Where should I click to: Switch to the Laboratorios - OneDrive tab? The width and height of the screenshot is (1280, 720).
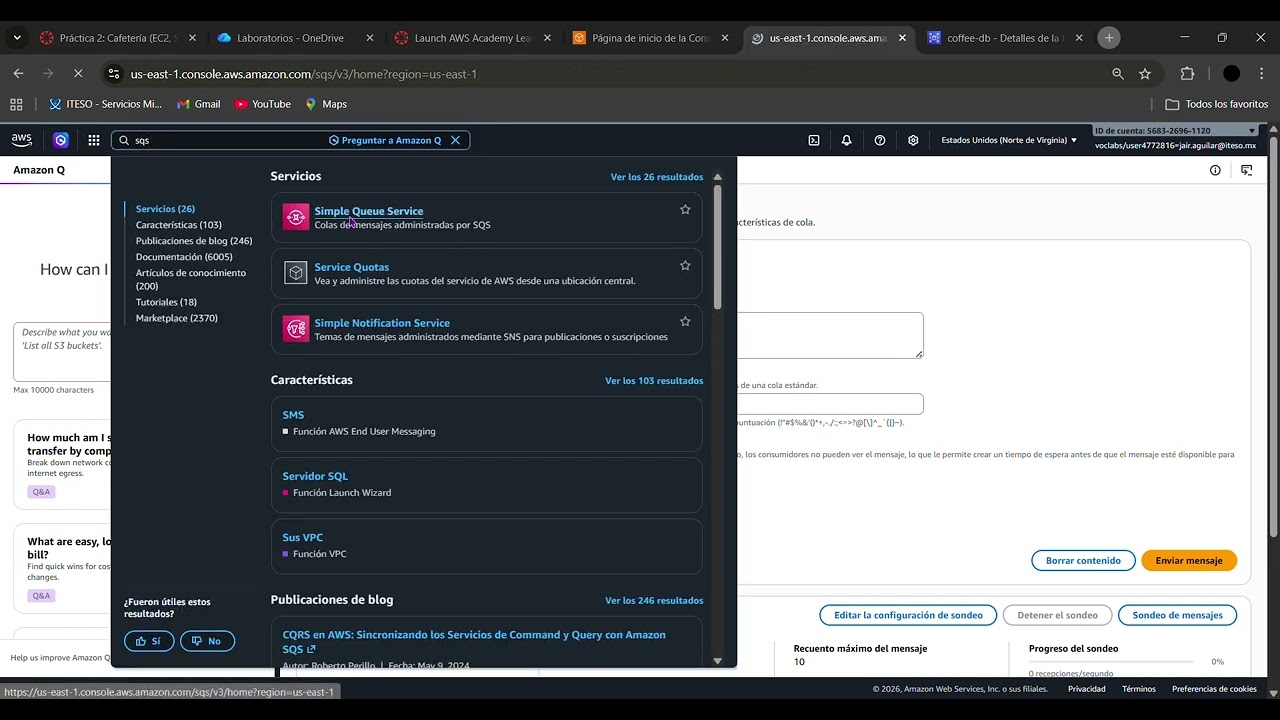(296, 38)
